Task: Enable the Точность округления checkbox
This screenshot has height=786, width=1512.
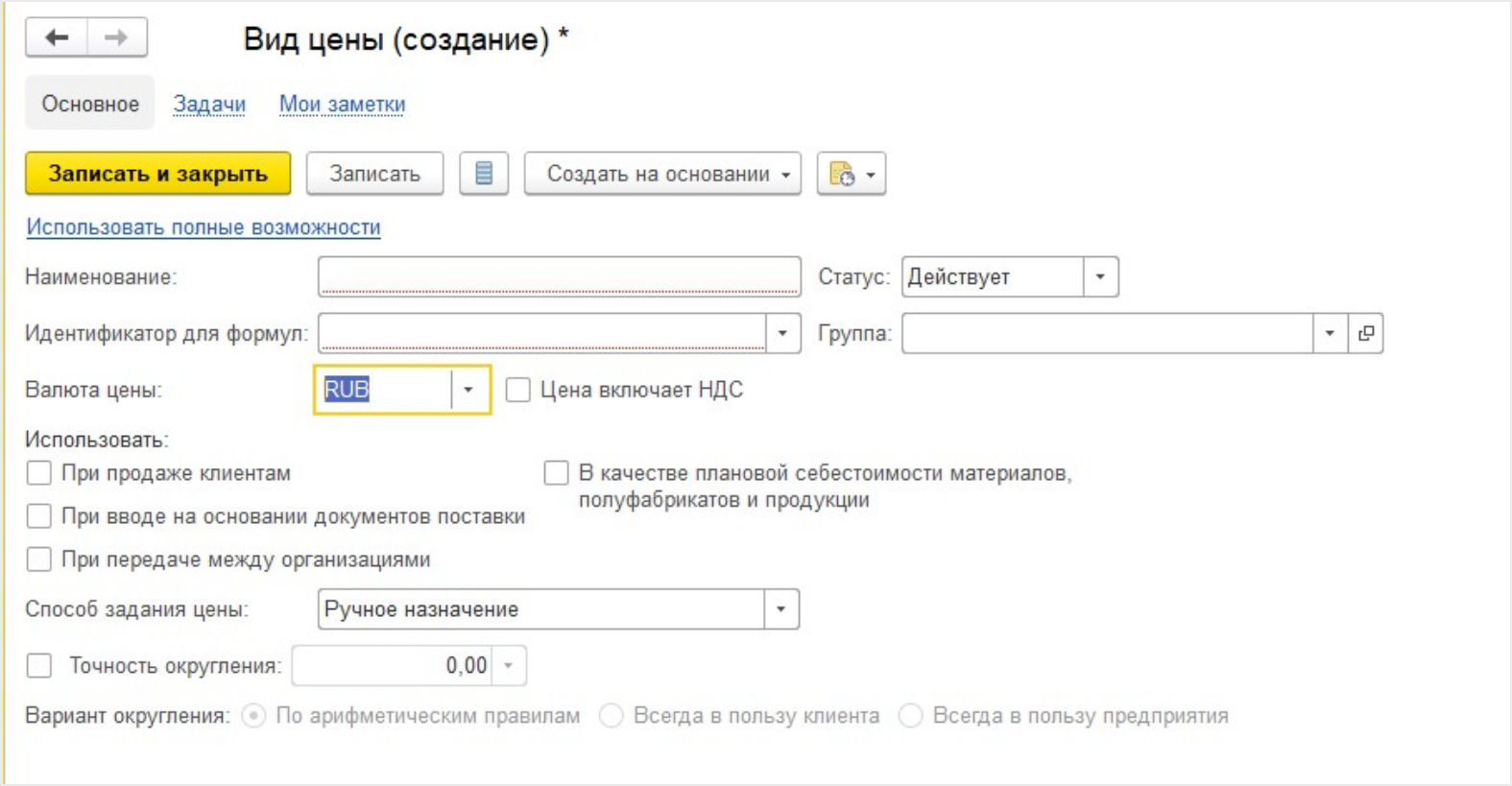Action: [x=39, y=666]
